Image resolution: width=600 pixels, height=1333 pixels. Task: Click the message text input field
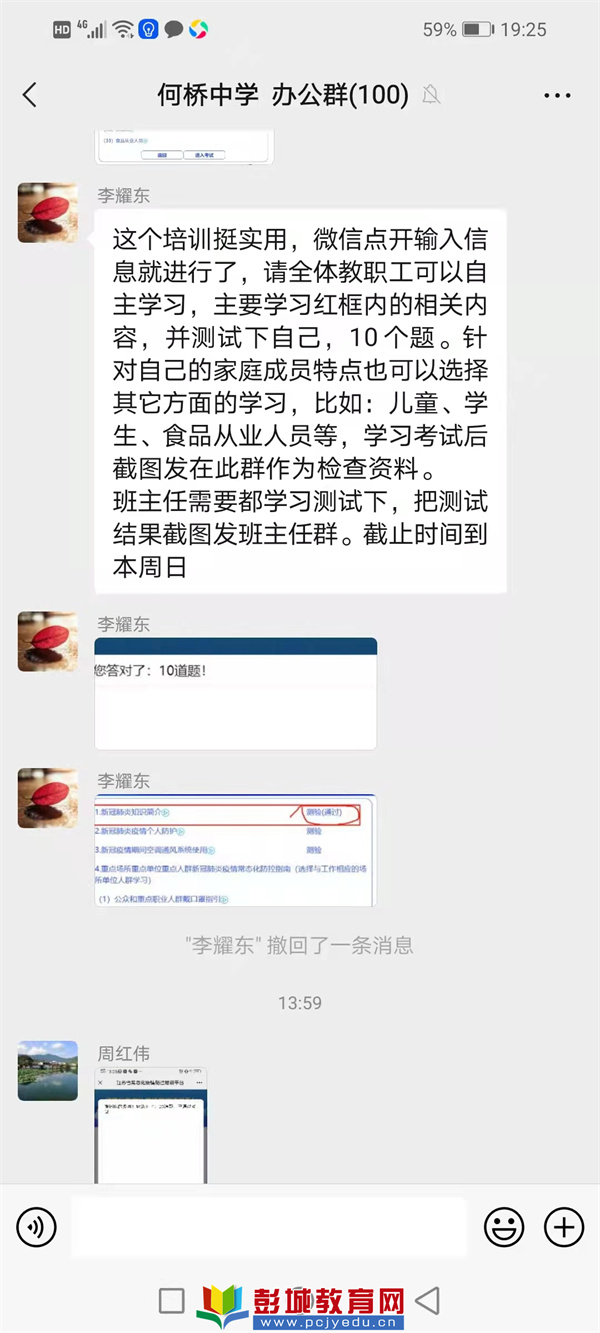click(x=269, y=1227)
